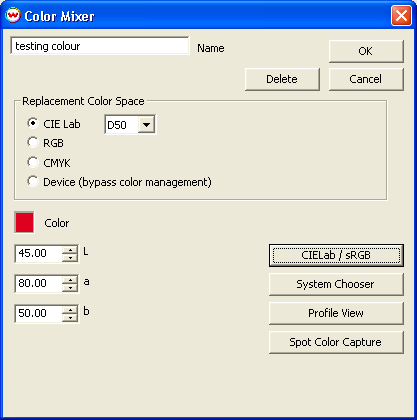Open the D50 illuminant dropdown
The height and width of the screenshot is (420, 417).
click(x=146, y=125)
